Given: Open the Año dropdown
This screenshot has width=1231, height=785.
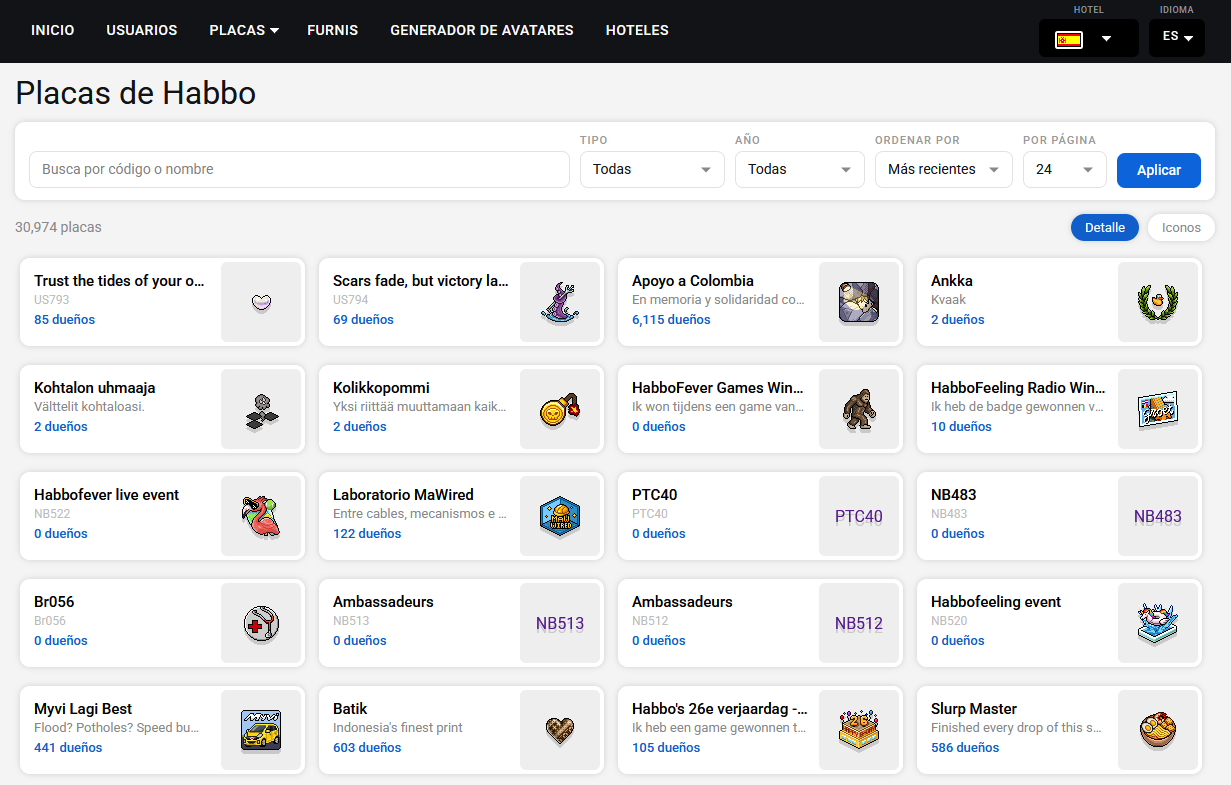Looking at the screenshot, I should pyautogui.click(x=800, y=169).
